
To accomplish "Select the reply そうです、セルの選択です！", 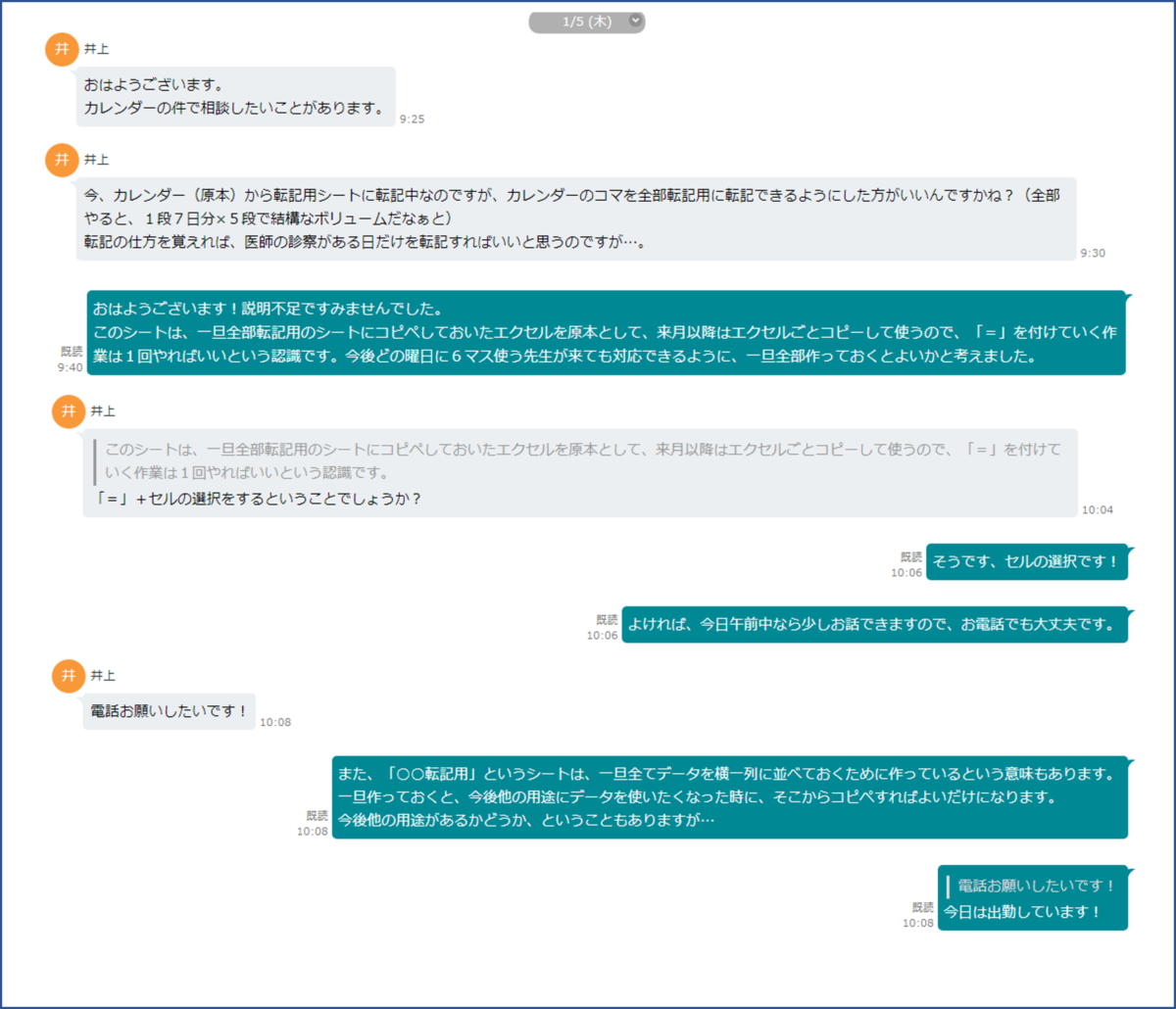I will click(x=1026, y=561).
